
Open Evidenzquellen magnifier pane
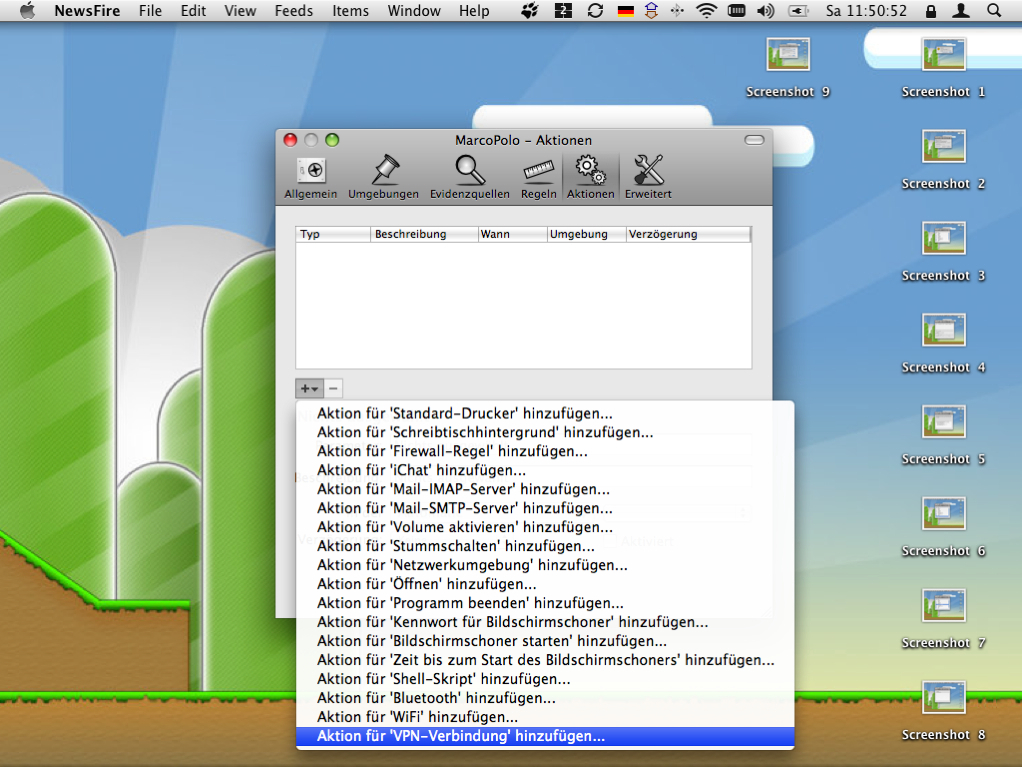coord(469,177)
